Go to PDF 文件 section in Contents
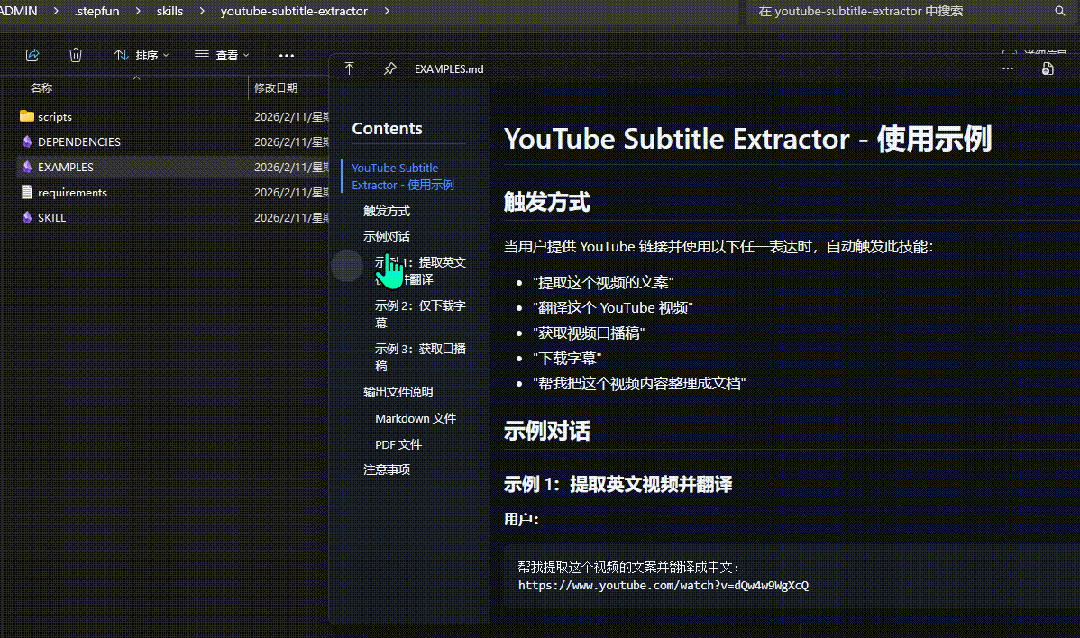Viewport: 1080px width, 638px height. 398,444
